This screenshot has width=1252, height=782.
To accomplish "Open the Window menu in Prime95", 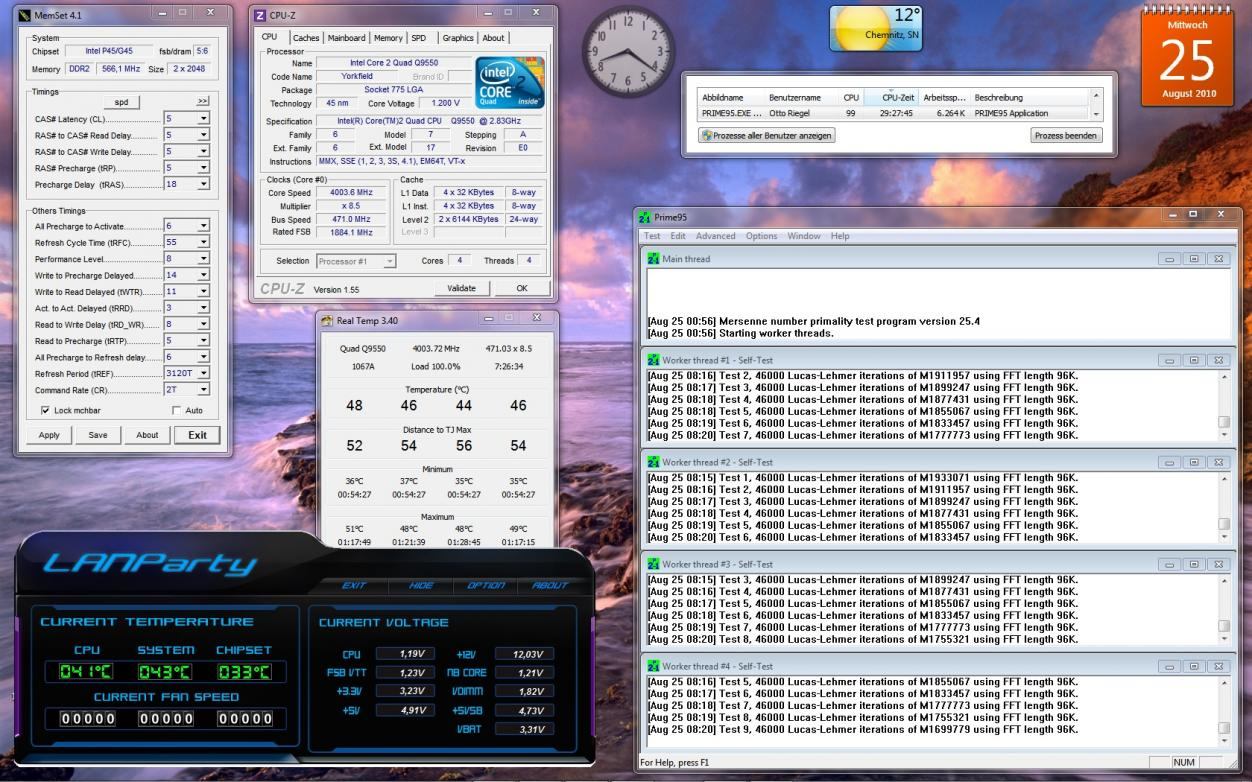I will tap(804, 236).
